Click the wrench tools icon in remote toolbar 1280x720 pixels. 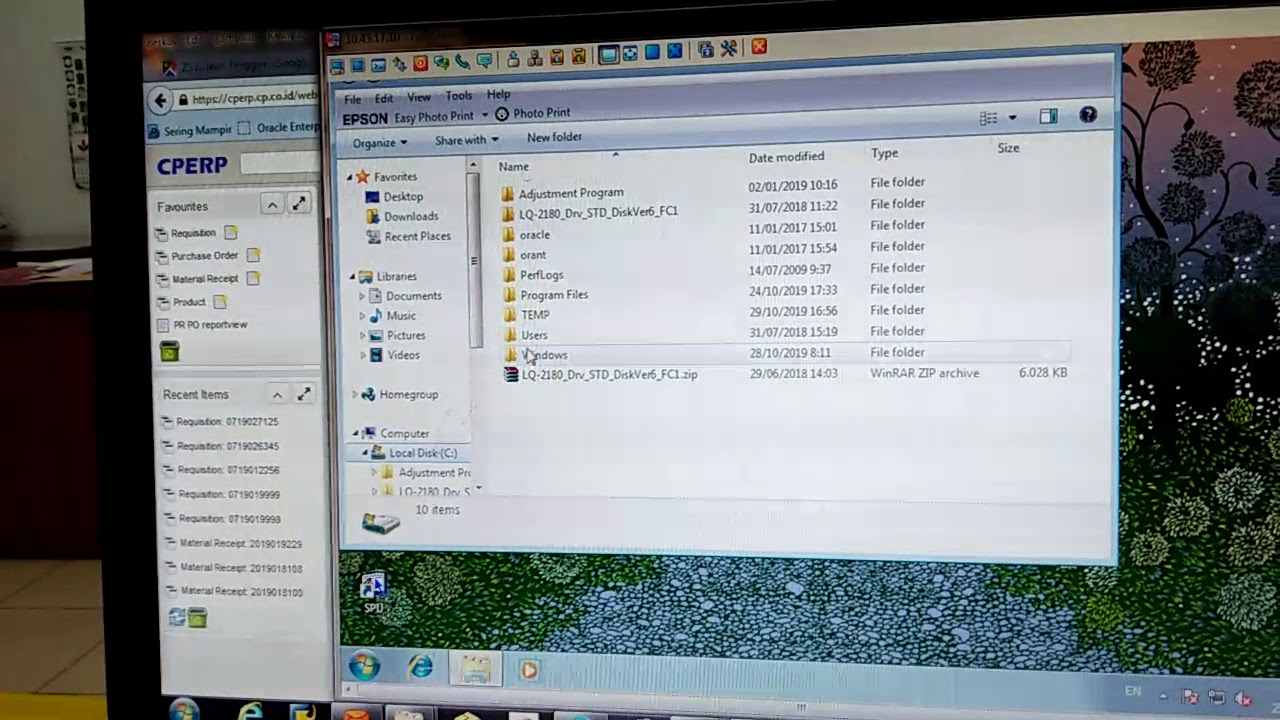pos(728,49)
